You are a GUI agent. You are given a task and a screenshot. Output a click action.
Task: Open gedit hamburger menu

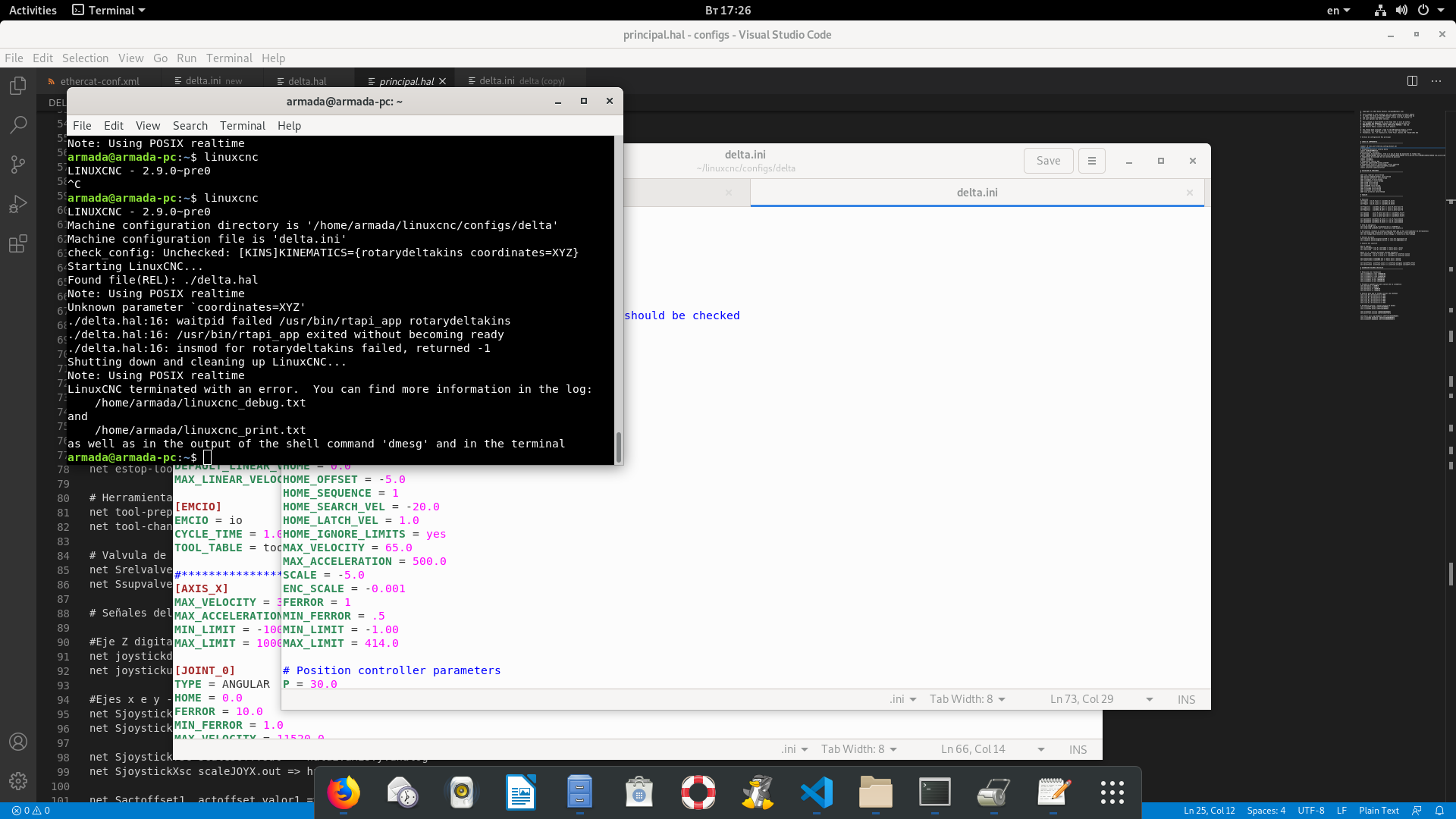click(x=1092, y=161)
